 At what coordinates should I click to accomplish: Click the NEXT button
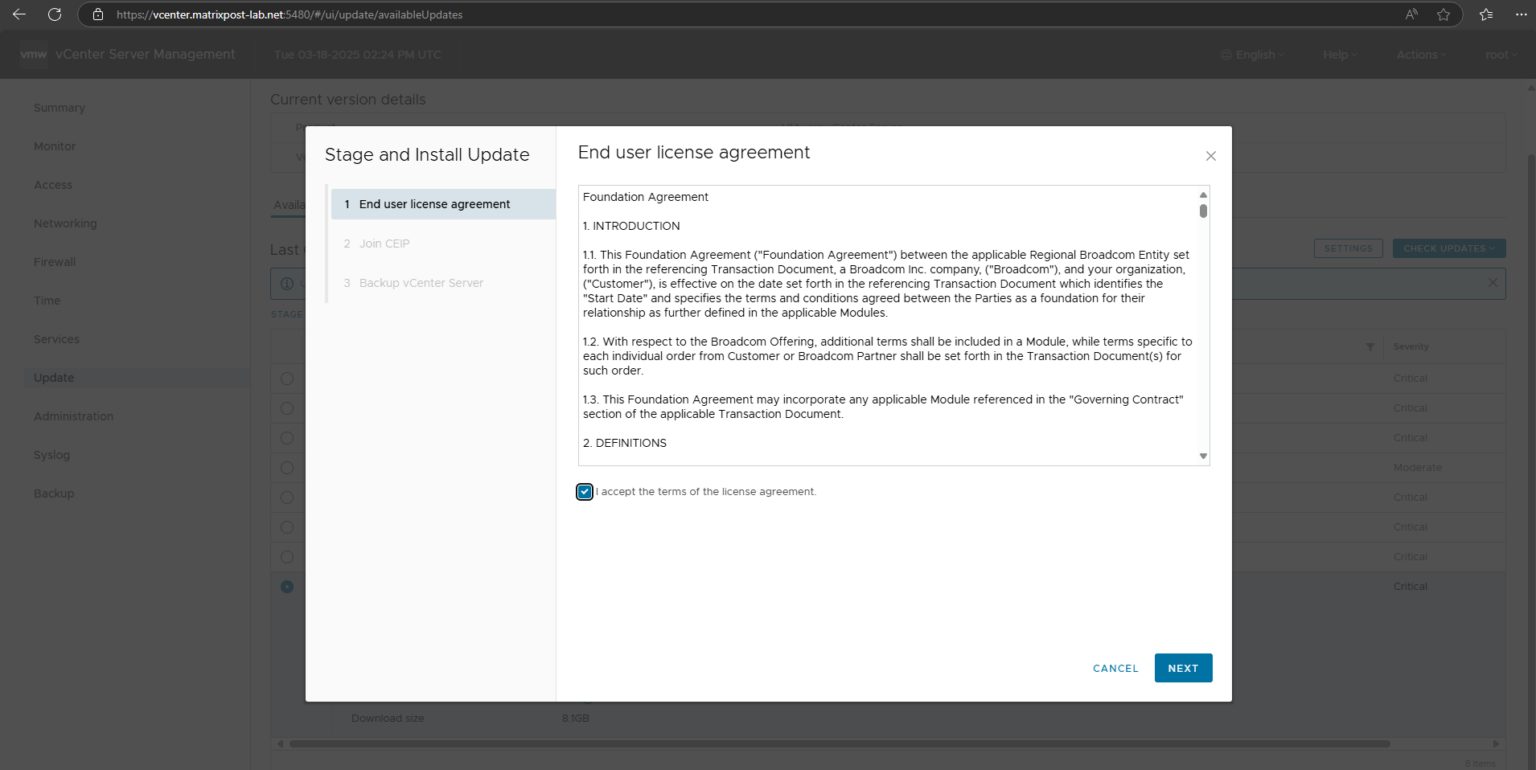point(1183,668)
